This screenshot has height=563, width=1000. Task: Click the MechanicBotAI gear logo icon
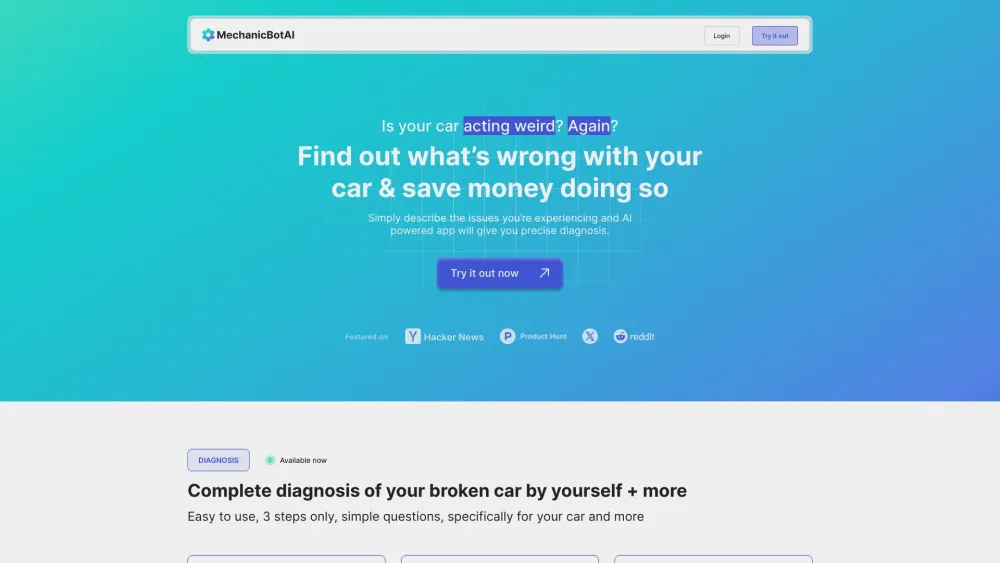click(x=208, y=35)
